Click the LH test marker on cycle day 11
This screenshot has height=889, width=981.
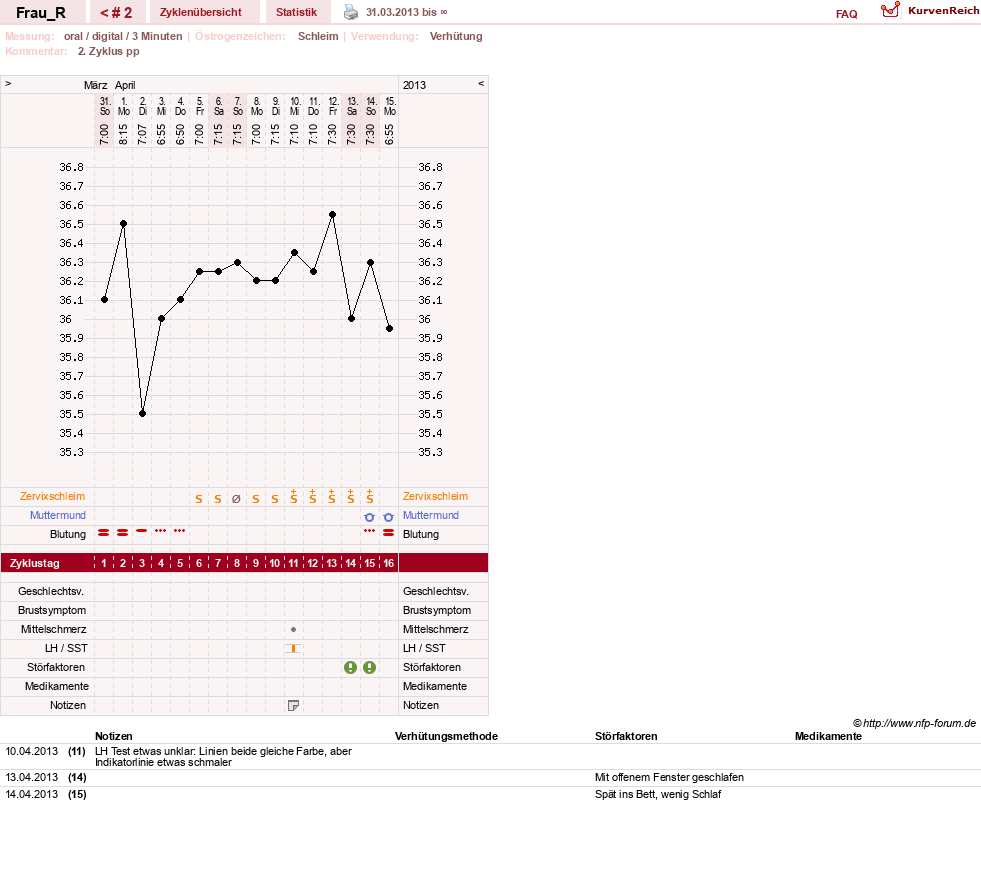[293, 649]
